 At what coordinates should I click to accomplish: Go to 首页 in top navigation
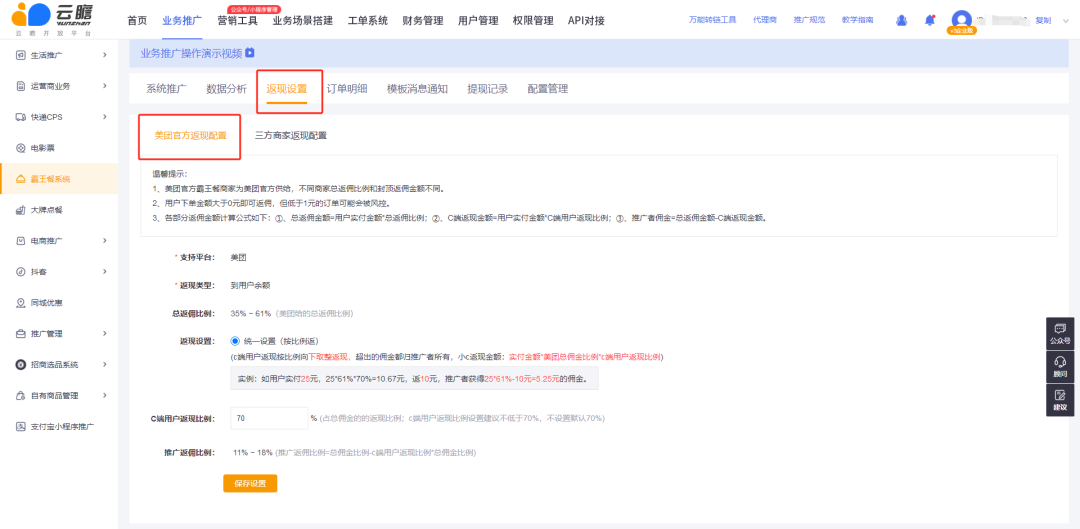coord(137,21)
